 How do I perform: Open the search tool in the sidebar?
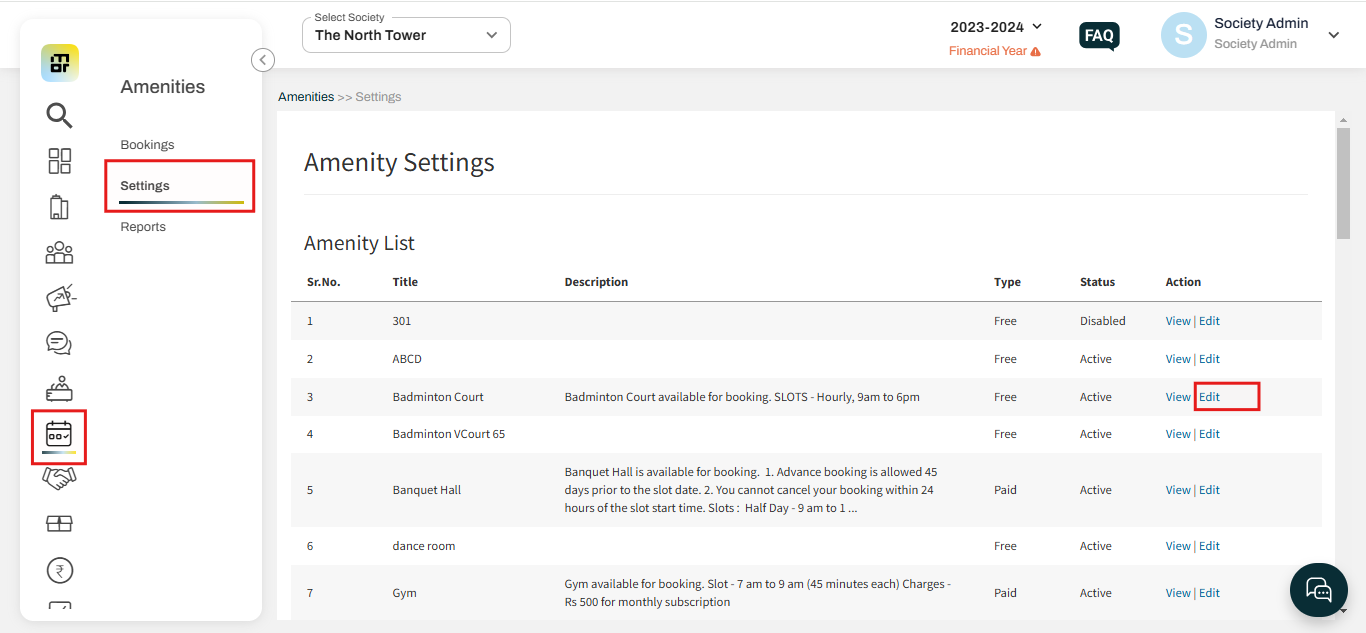[59, 116]
